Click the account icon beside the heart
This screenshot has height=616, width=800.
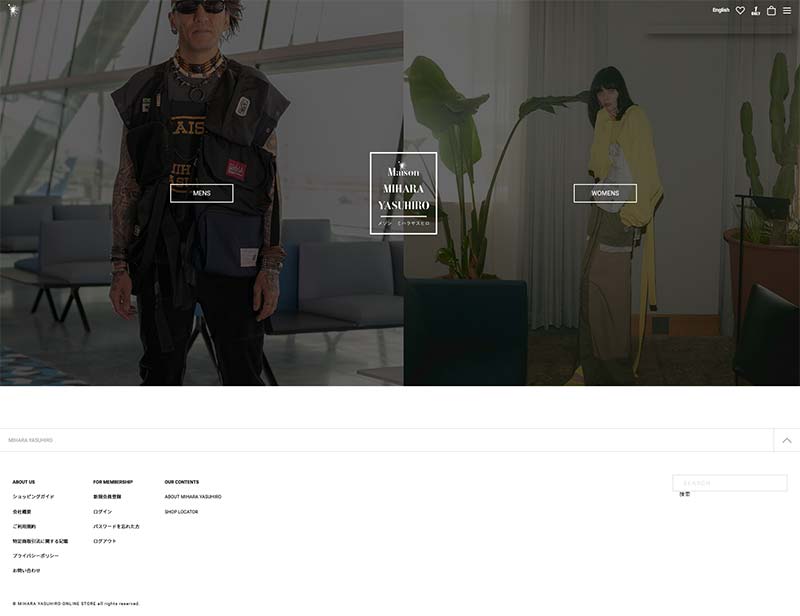click(x=756, y=11)
